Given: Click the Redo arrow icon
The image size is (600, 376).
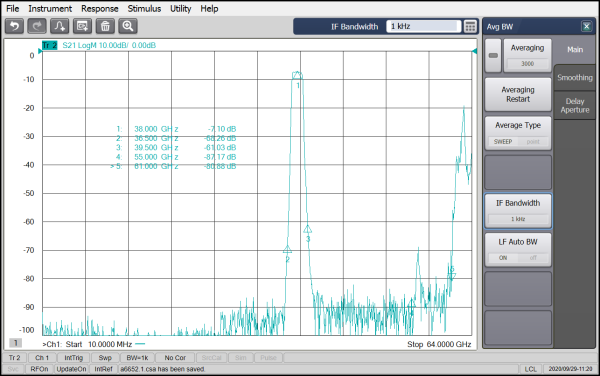Looking at the screenshot, I should (x=37, y=26).
